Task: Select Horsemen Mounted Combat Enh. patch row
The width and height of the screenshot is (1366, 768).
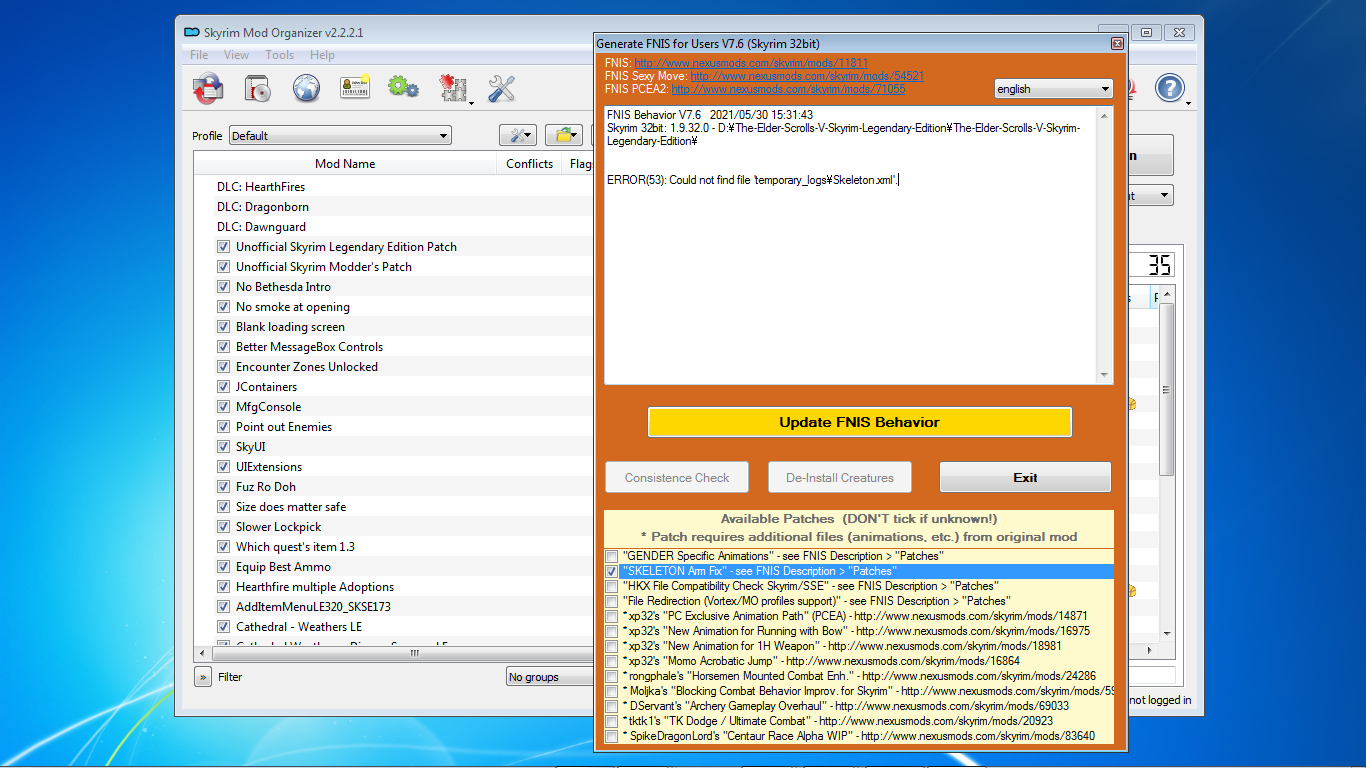Action: pyautogui.click(x=859, y=676)
